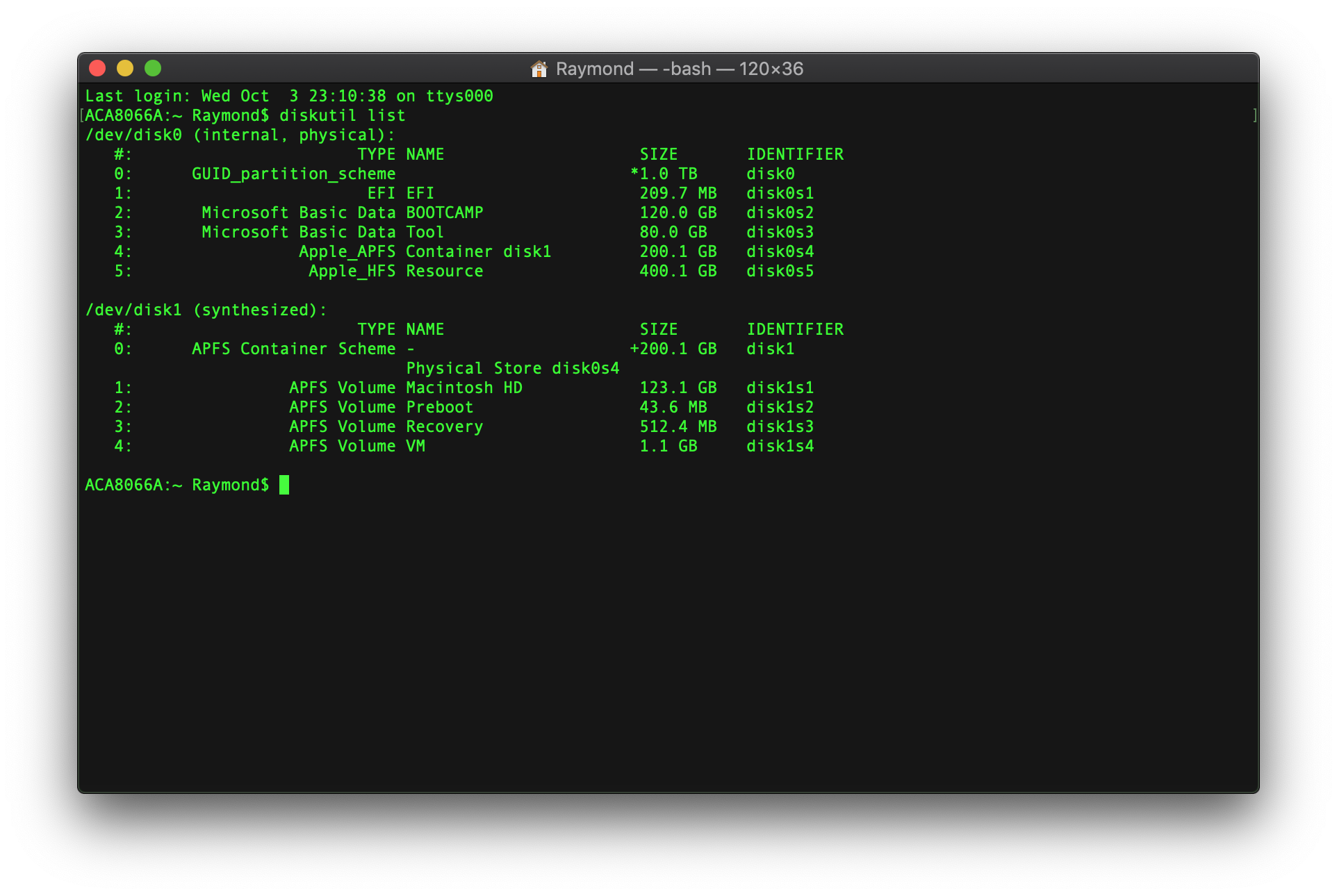Click the green cursor block at prompt
Viewport: 1337px width, 896px height.
coord(284,485)
